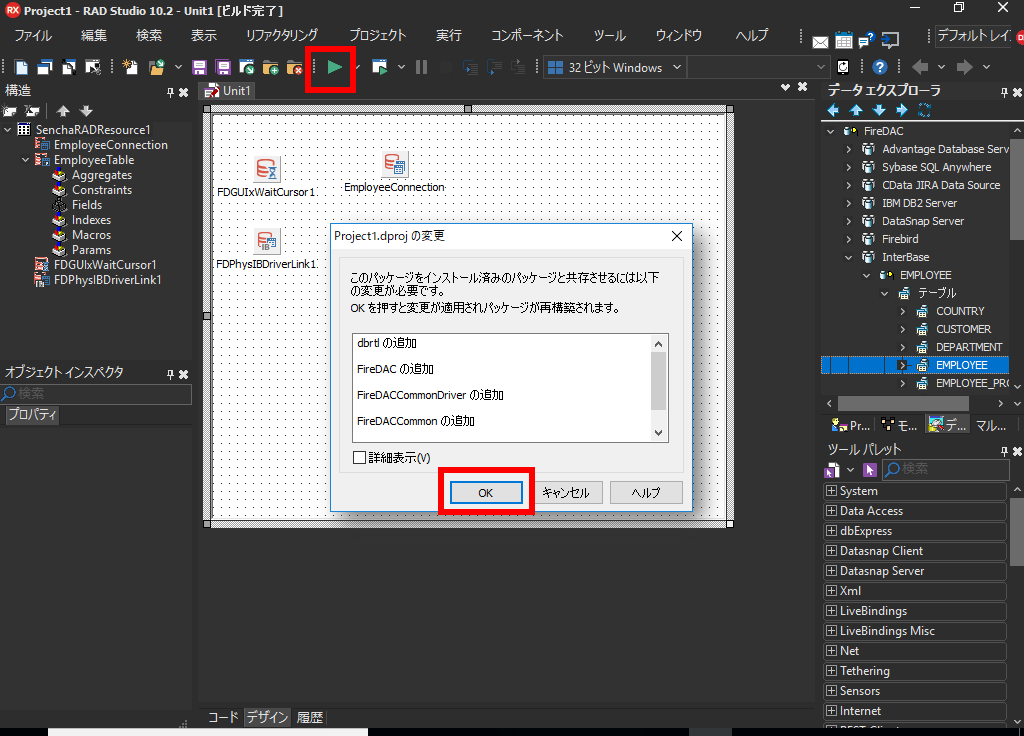Image resolution: width=1024 pixels, height=736 pixels.
Task: Click the Forward navigation arrow in toolbar
Action: click(x=965, y=67)
